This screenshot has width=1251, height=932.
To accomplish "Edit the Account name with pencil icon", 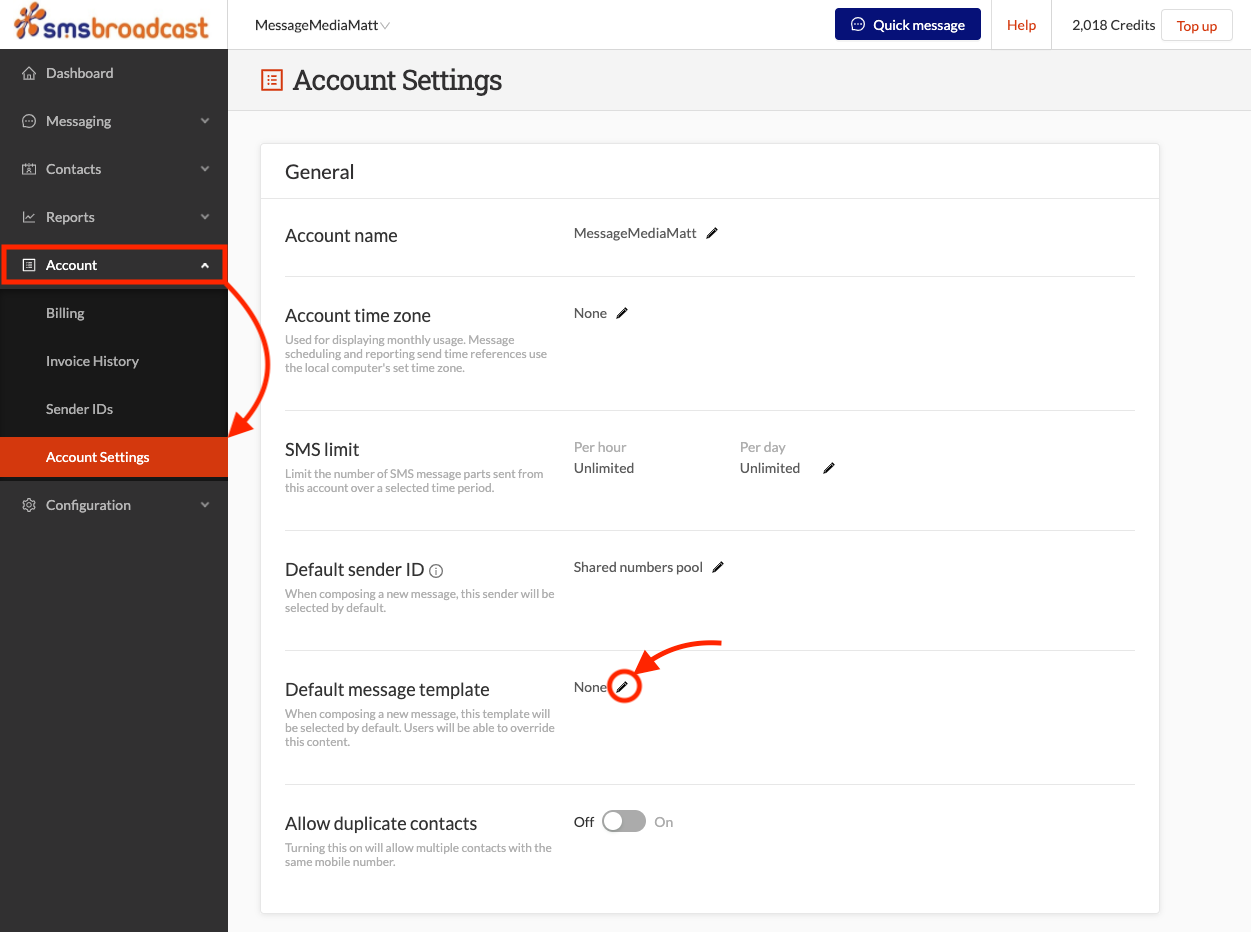I will pos(712,233).
